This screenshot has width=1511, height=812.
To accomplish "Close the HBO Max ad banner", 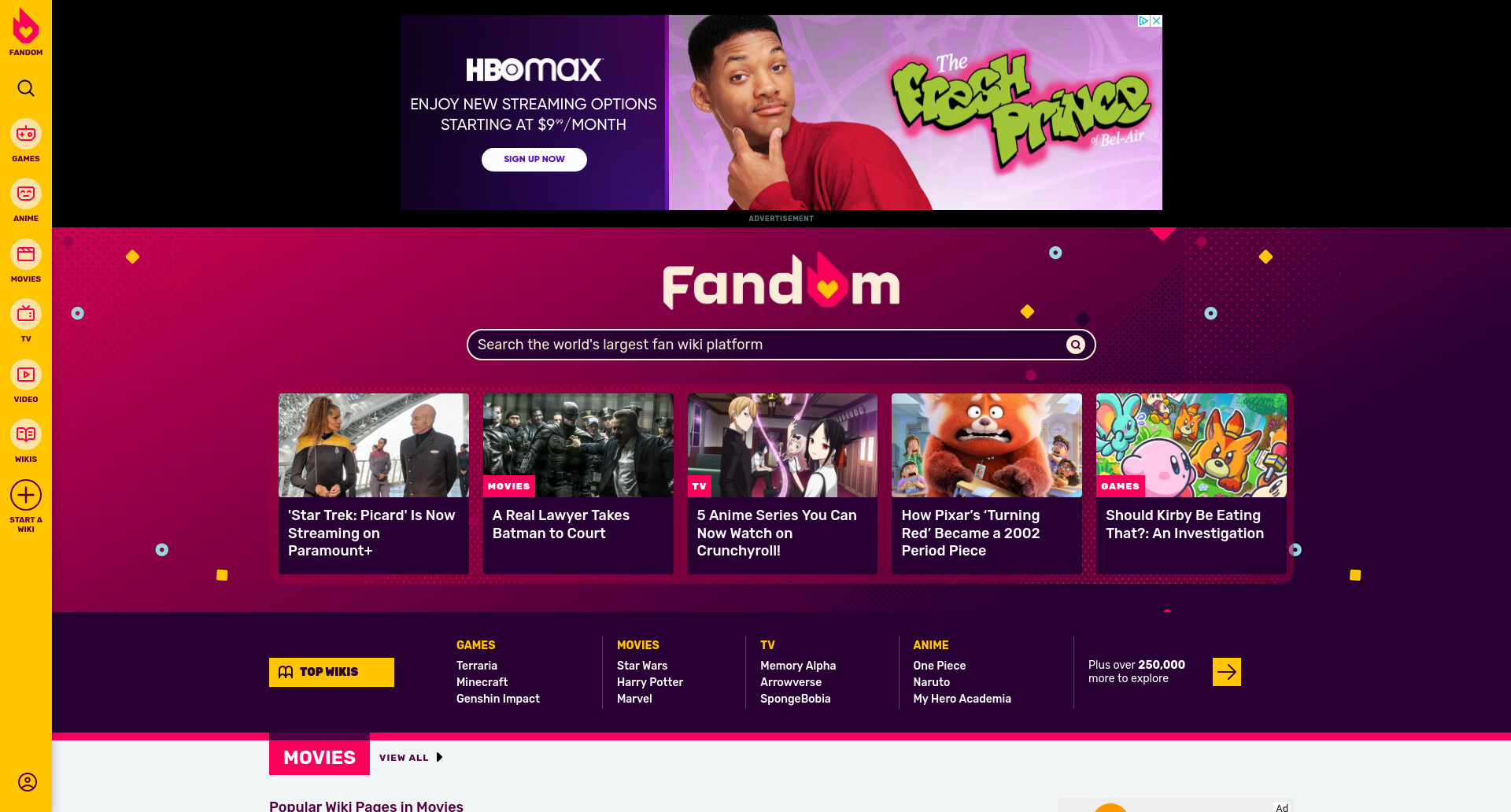I will (1156, 21).
